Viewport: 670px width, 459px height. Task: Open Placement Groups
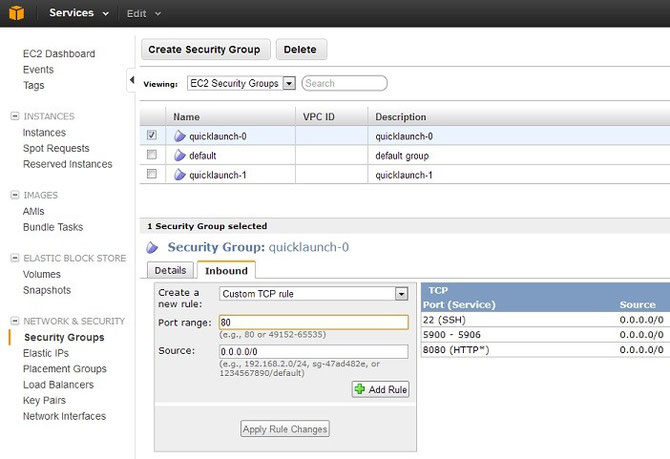coord(65,369)
